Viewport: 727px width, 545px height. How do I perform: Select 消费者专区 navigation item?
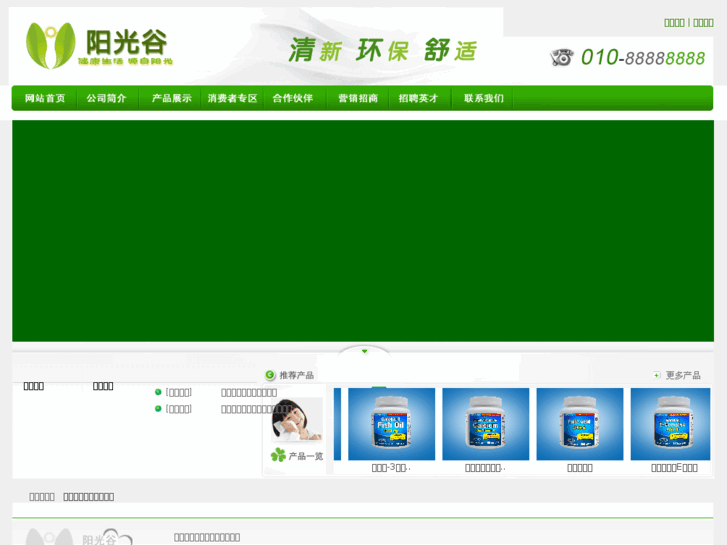coord(232,98)
